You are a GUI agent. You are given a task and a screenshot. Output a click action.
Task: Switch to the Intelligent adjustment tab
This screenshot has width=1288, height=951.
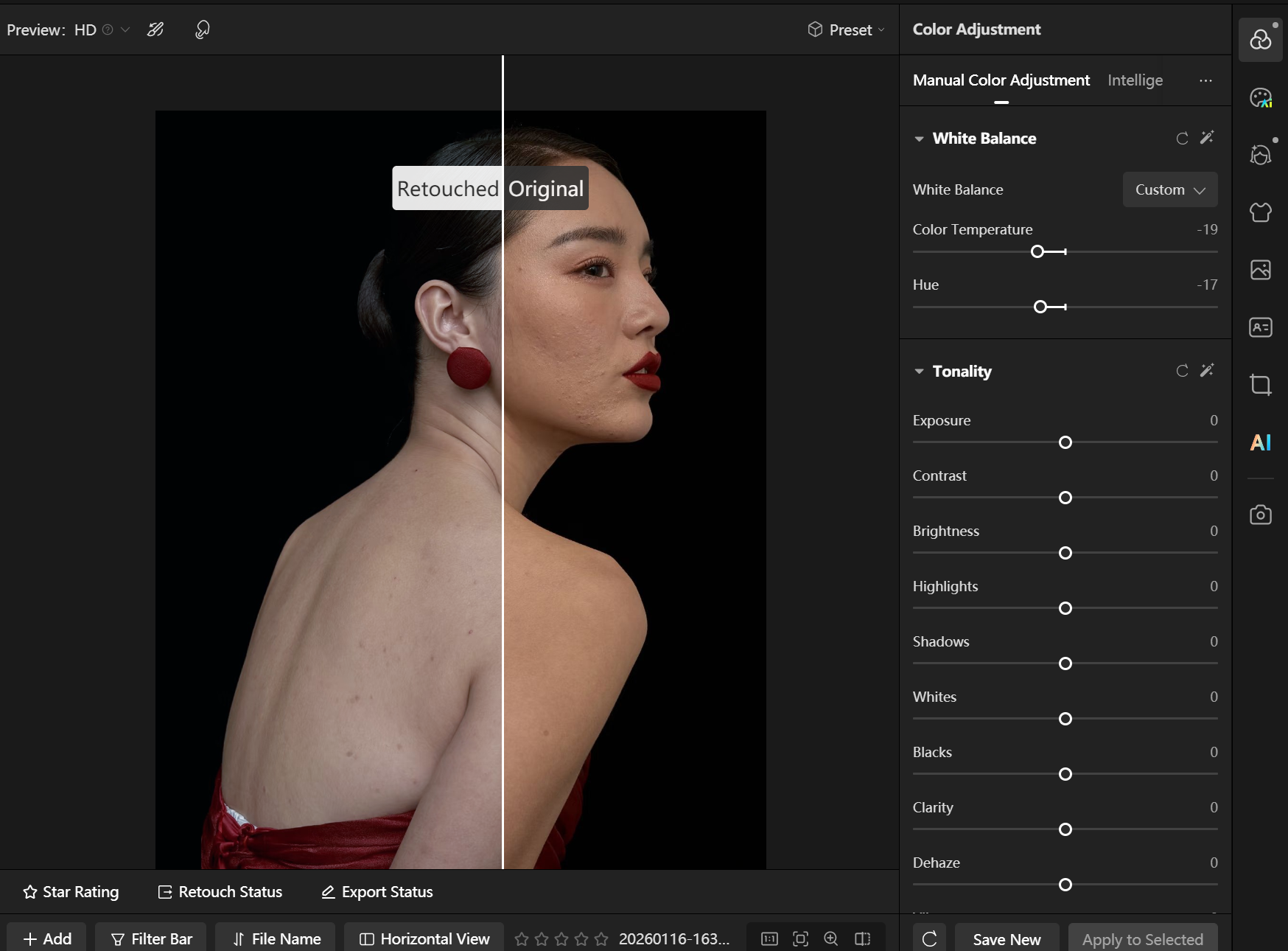(x=1135, y=80)
